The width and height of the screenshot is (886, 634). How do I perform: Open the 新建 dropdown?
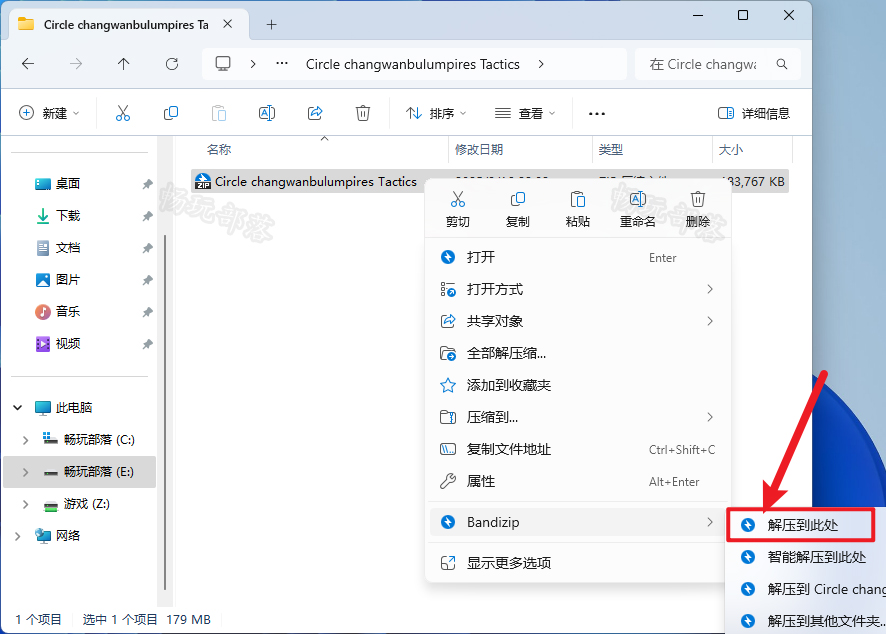(49, 113)
